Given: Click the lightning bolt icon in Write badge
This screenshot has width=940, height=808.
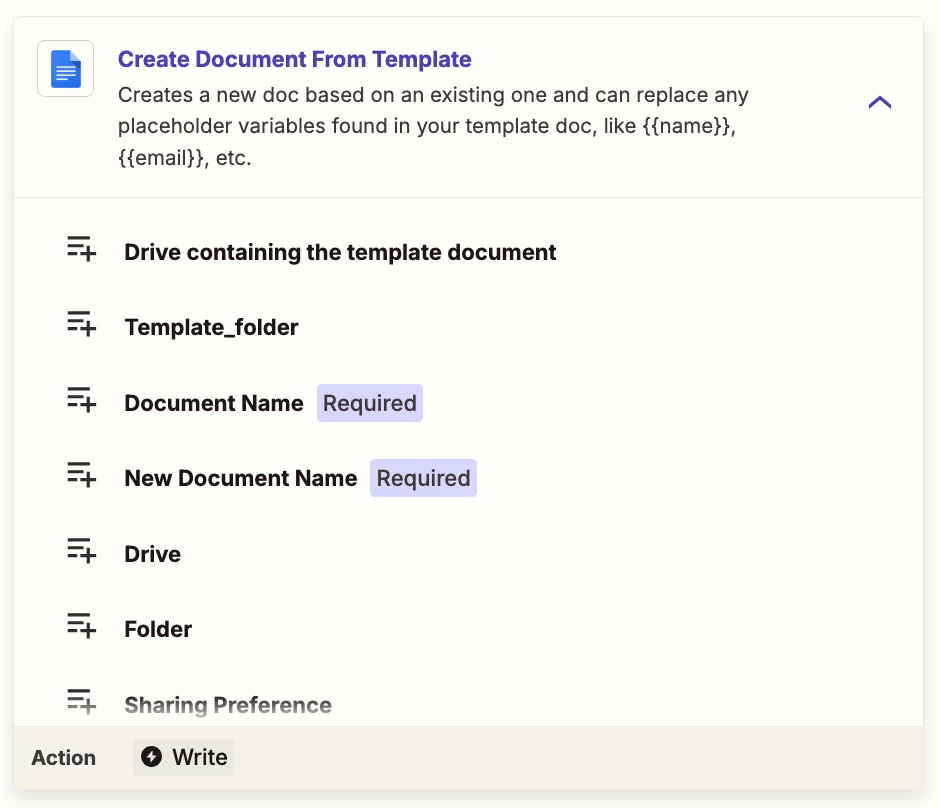Looking at the screenshot, I should point(151,757).
